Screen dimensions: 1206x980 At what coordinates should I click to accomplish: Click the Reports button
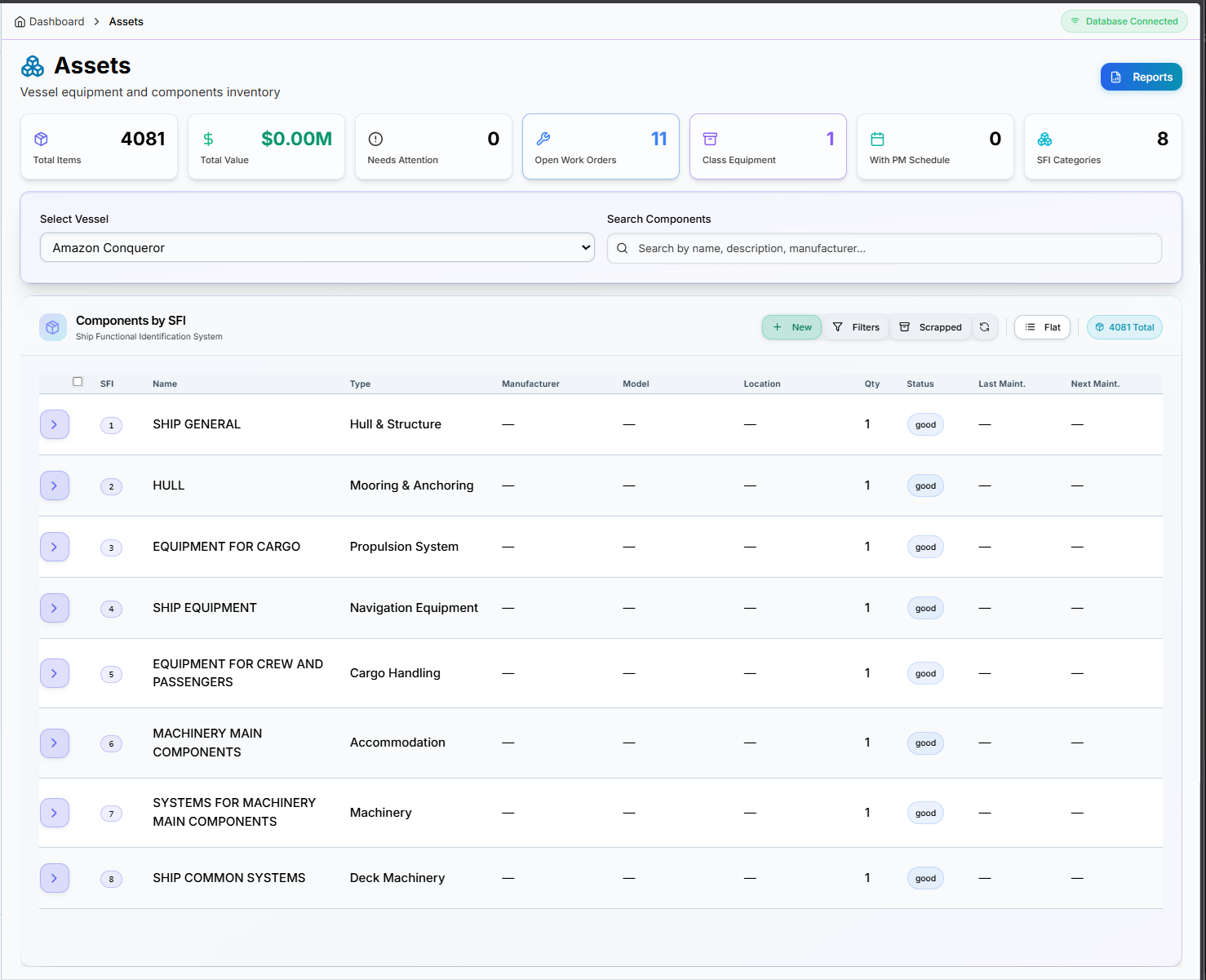(1141, 78)
